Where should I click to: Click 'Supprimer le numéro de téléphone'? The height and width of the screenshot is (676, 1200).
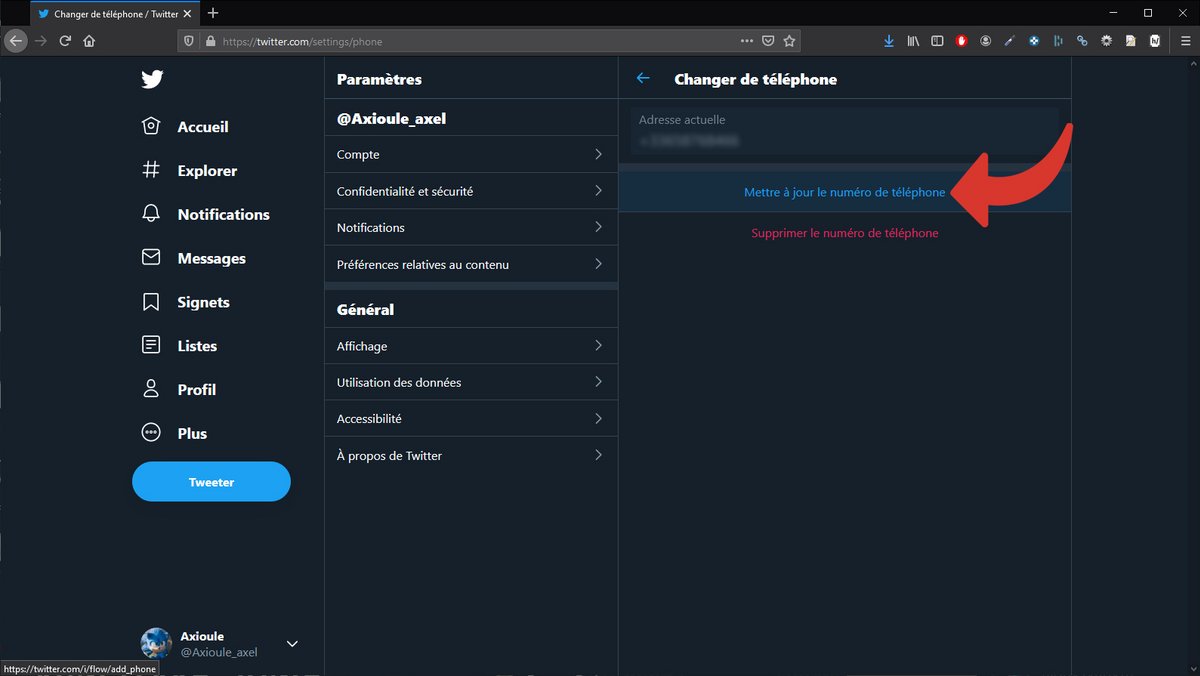pyautogui.click(x=845, y=233)
